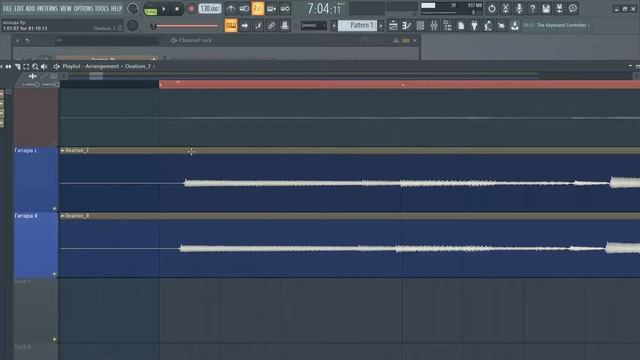Open the help question mark icon

[x=532, y=9]
